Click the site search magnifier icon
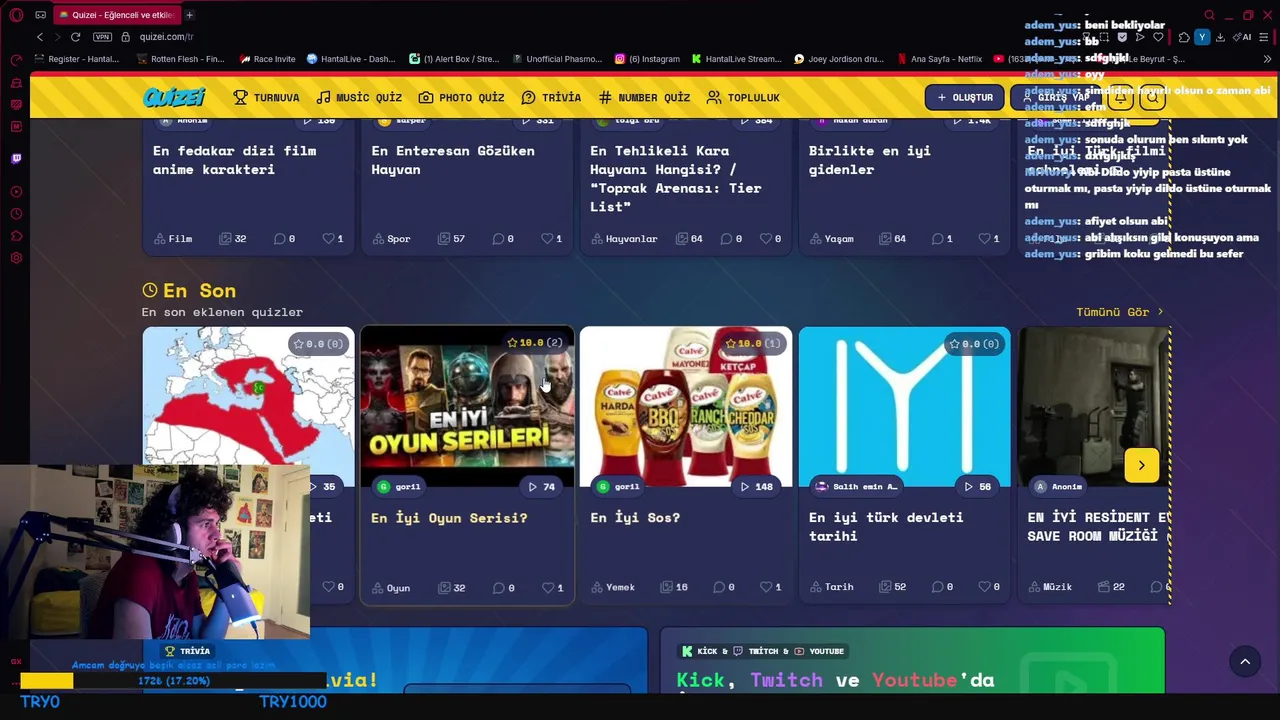This screenshot has width=1280, height=720. (x=1153, y=97)
